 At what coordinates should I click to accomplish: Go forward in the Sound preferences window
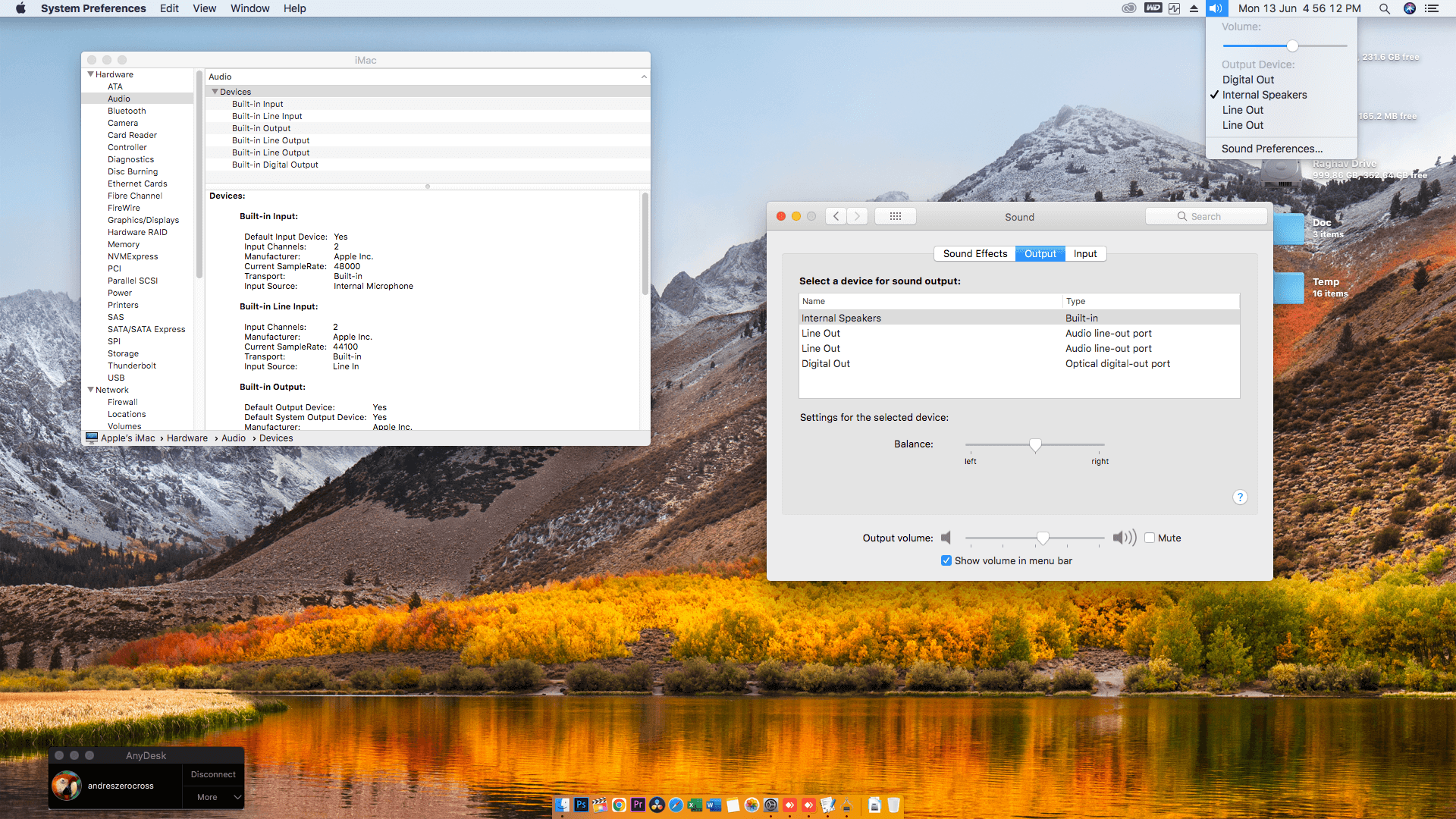[x=857, y=216]
